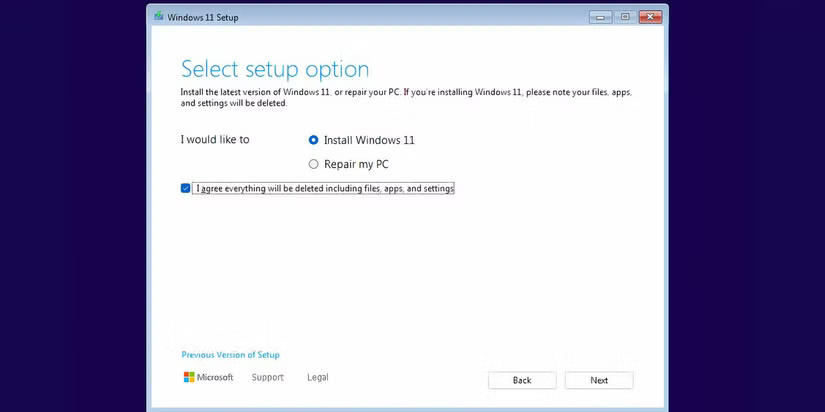Click the "Repair my PC" option label

356,164
